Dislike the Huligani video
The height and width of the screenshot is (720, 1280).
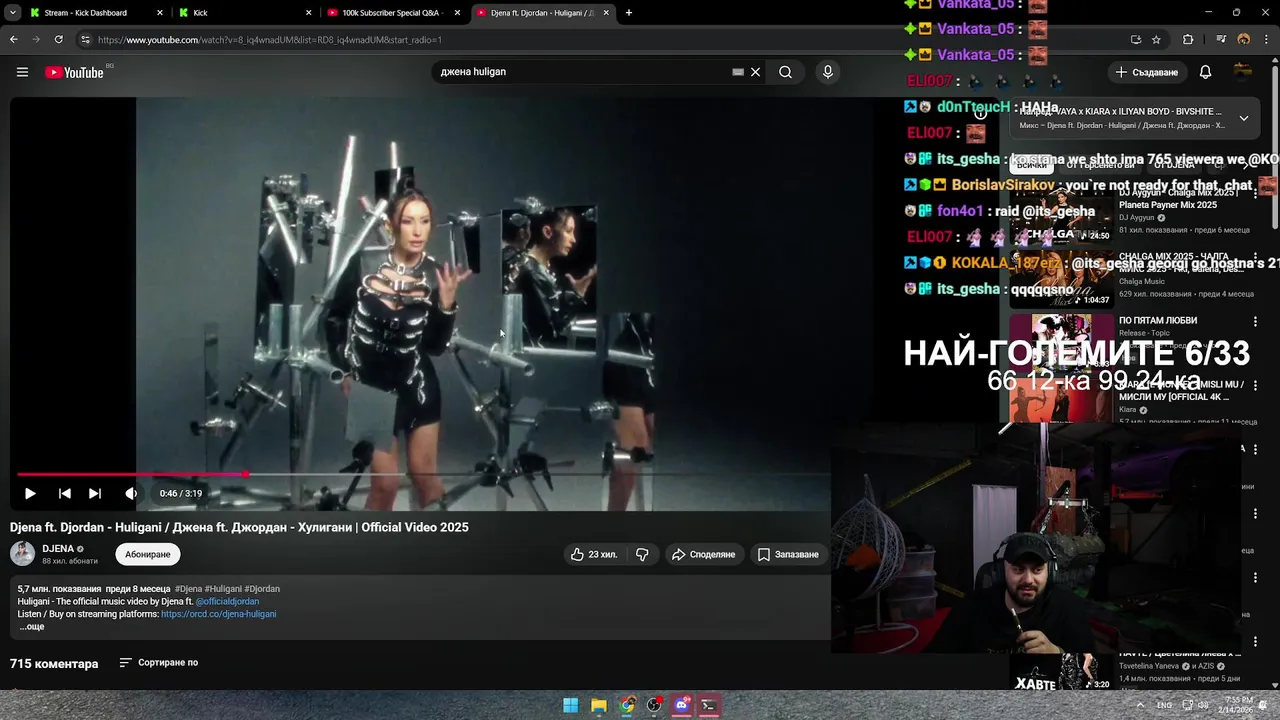tap(642, 554)
